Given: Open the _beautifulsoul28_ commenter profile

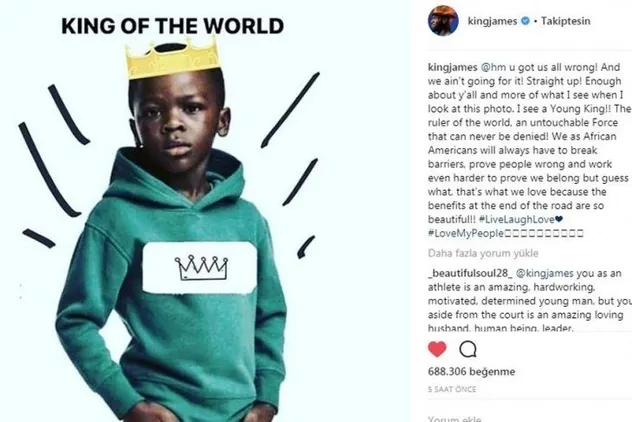Looking at the screenshot, I should click(x=470, y=273).
